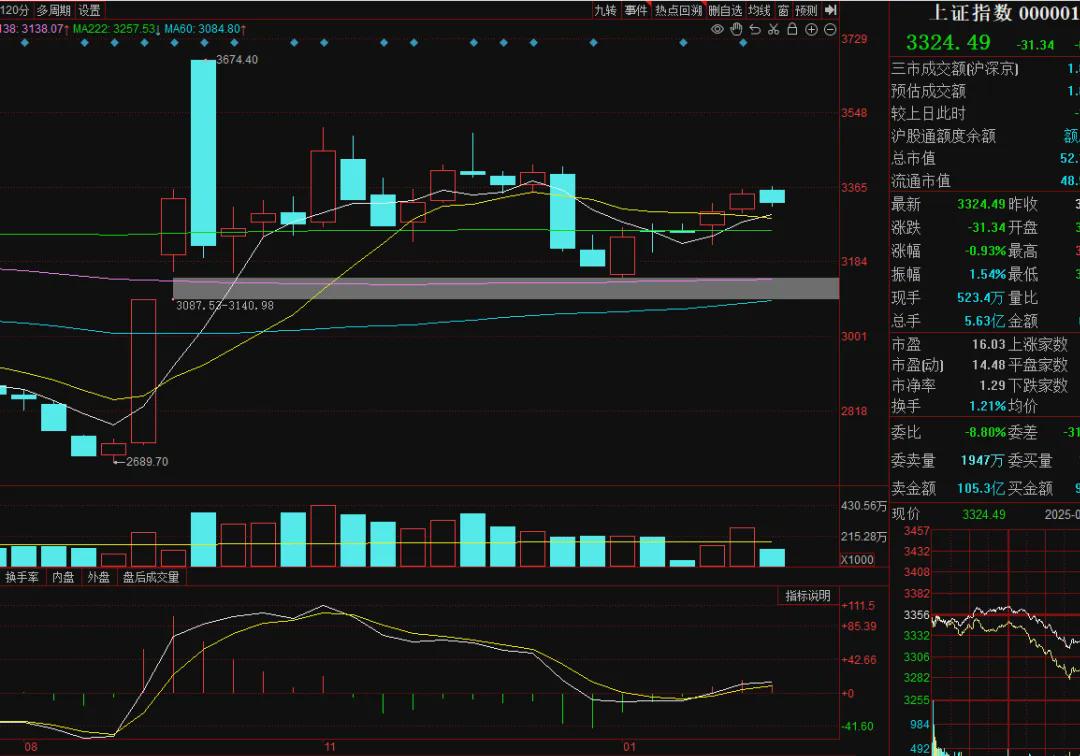The width and height of the screenshot is (1080, 756).
Task: Switch to the 换手率 tab below volume
Action: pyautogui.click(x=22, y=577)
